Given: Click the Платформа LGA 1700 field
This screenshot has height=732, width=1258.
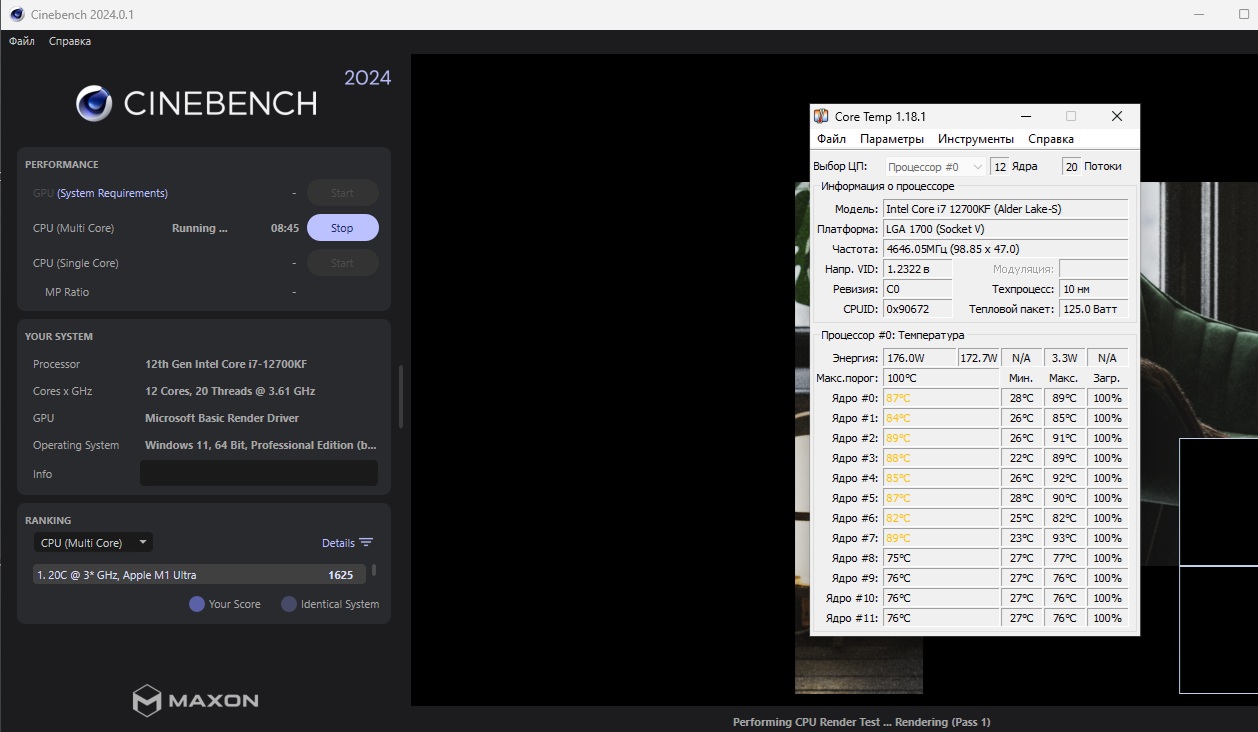Looking at the screenshot, I should pos(1005,229).
